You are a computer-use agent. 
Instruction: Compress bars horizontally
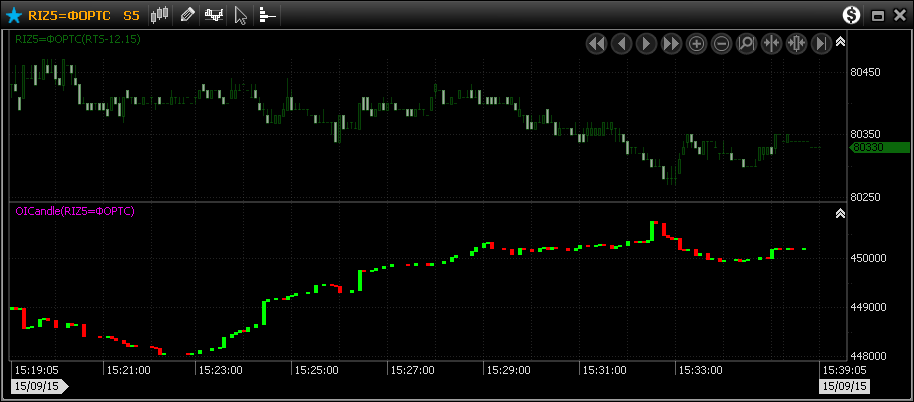(x=771, y=44)
